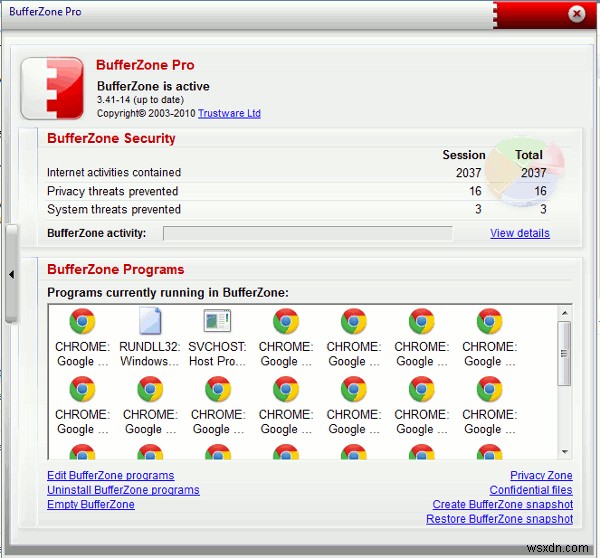Click the 'BufferZone Programs' section heading
The height and width of the screenshot is (558, 600).
click(116, 269)
